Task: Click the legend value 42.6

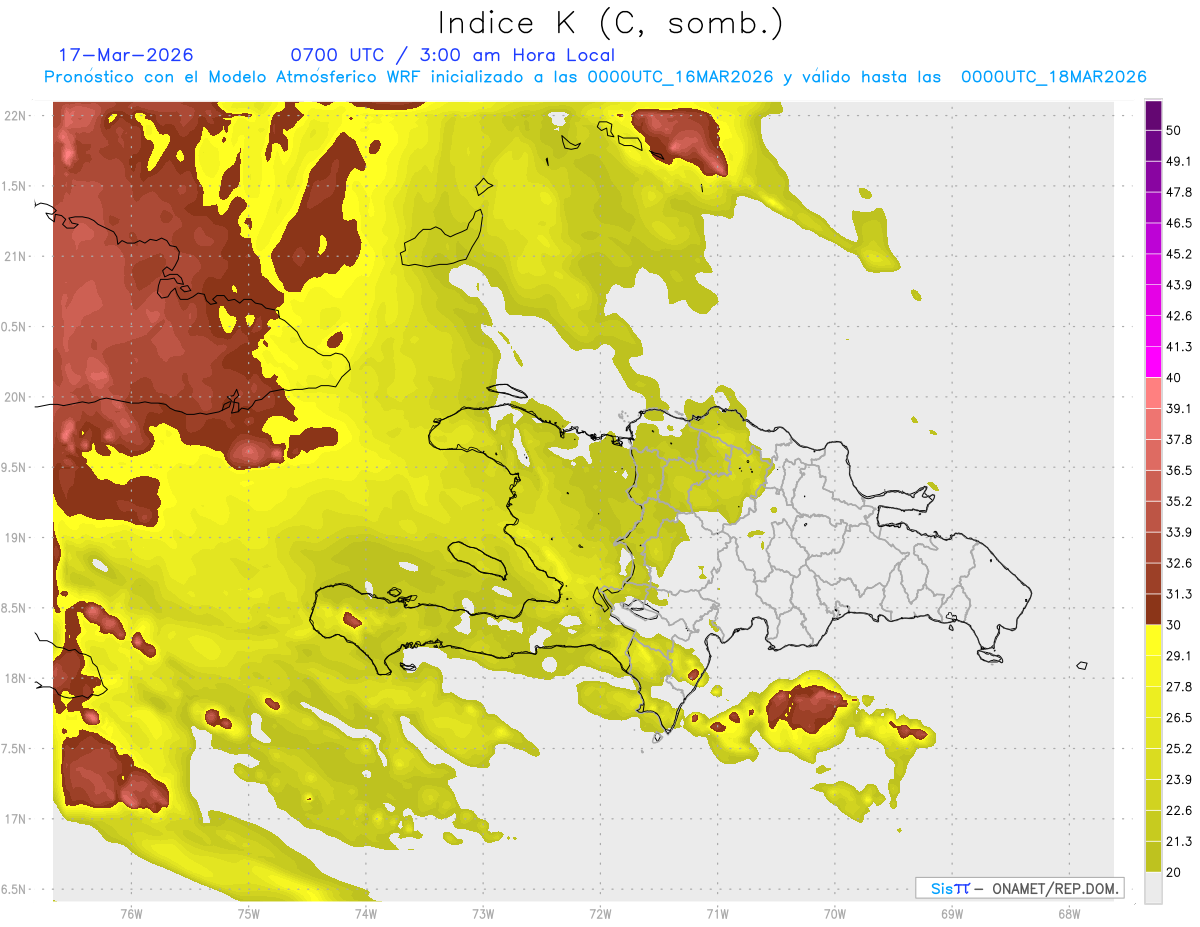Action: click(x=1179, y=316)
